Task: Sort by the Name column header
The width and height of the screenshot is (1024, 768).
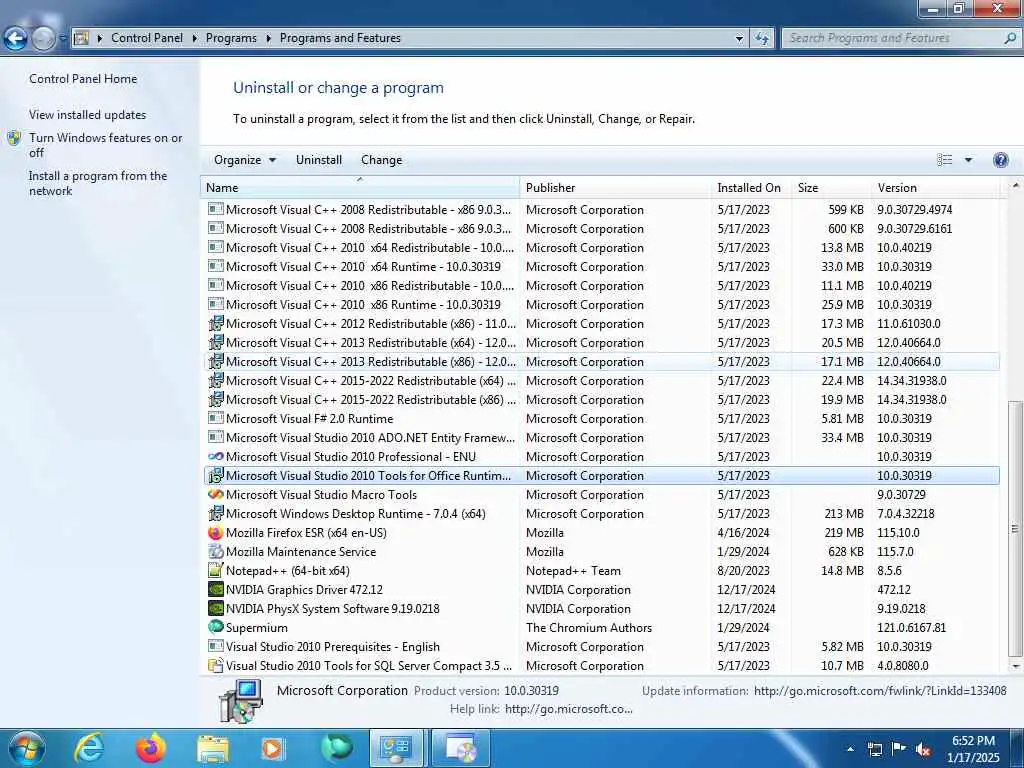Action: click(x=360, y=187)
